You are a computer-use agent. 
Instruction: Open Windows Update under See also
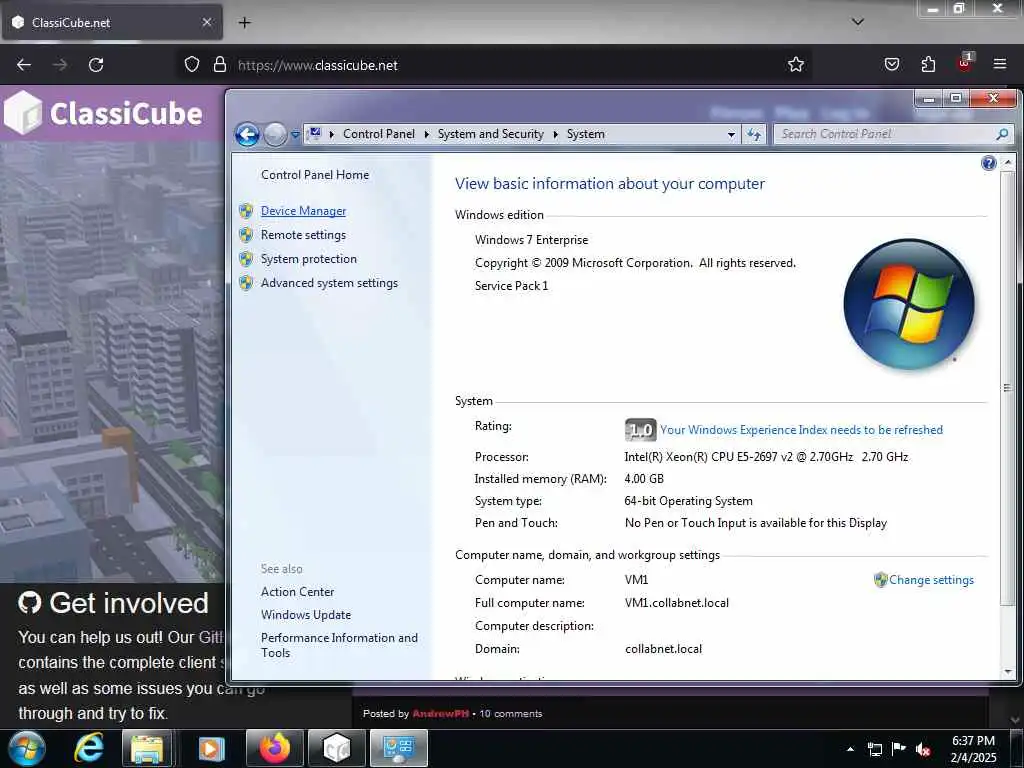click(306, 615)
